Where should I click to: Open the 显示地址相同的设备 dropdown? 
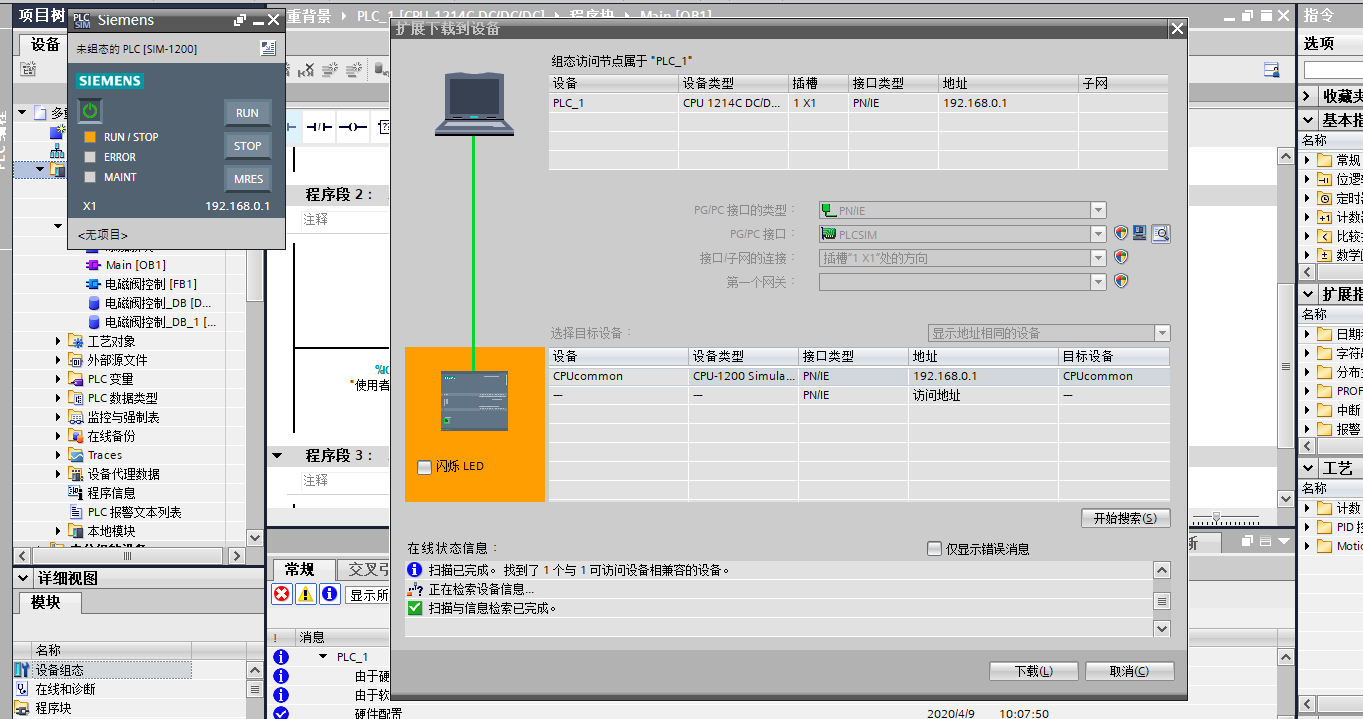click(x=1161, y=333)
